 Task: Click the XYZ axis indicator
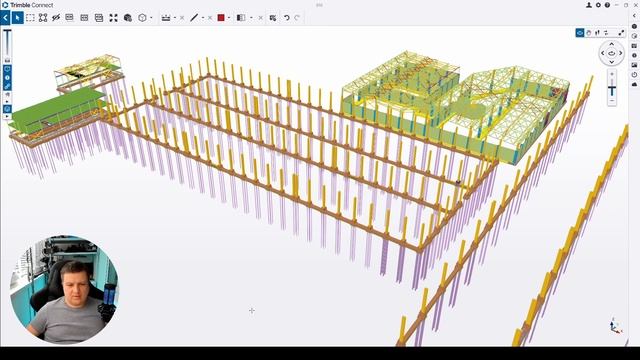click(x=616, y=326)
